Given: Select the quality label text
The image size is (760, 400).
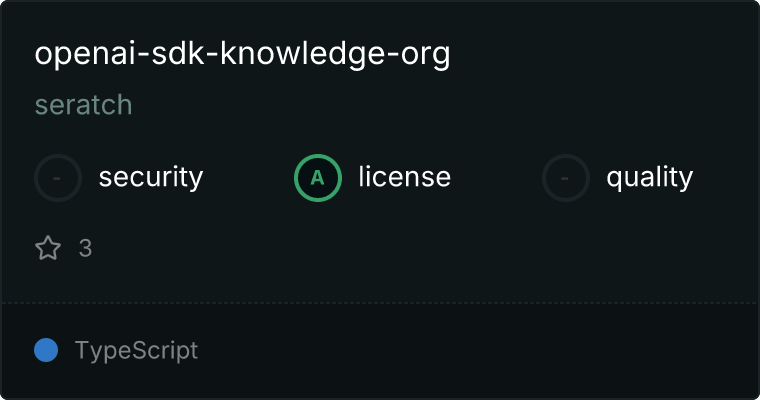Looking at the screenshot, I should coord(649,177).
